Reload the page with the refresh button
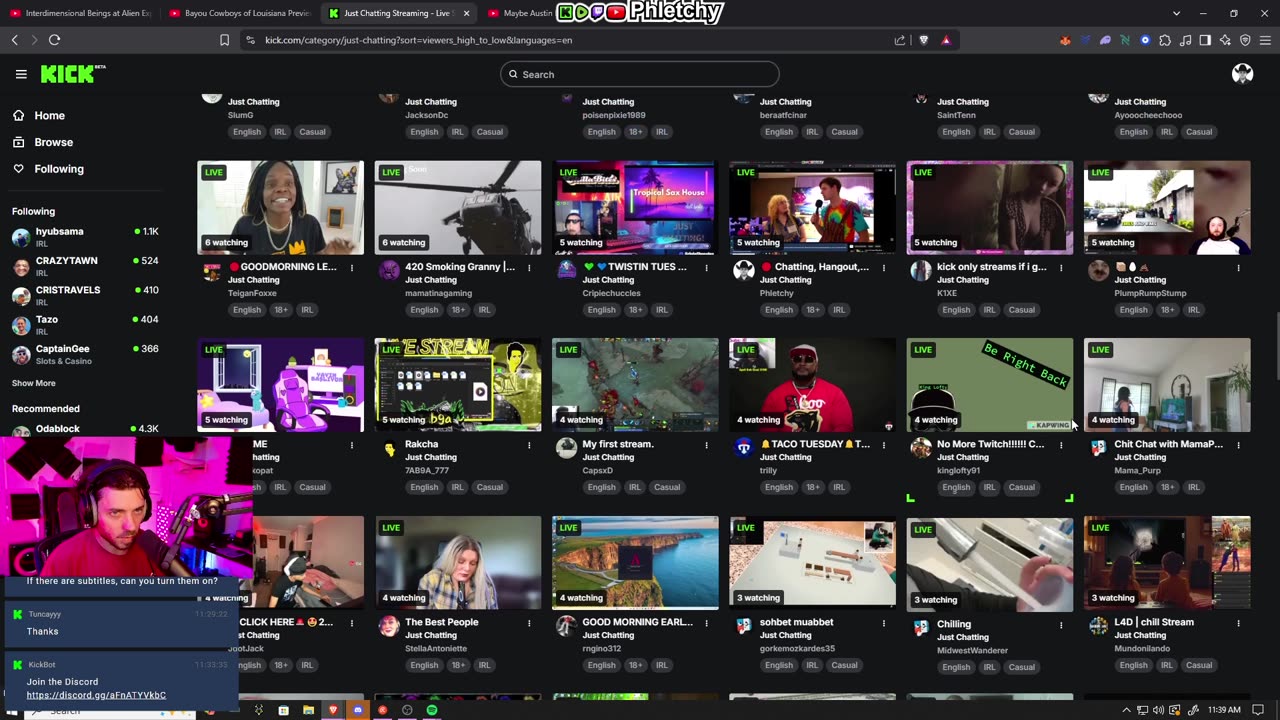The width and height of the screenshot is (1280, 720). [54, 40]
